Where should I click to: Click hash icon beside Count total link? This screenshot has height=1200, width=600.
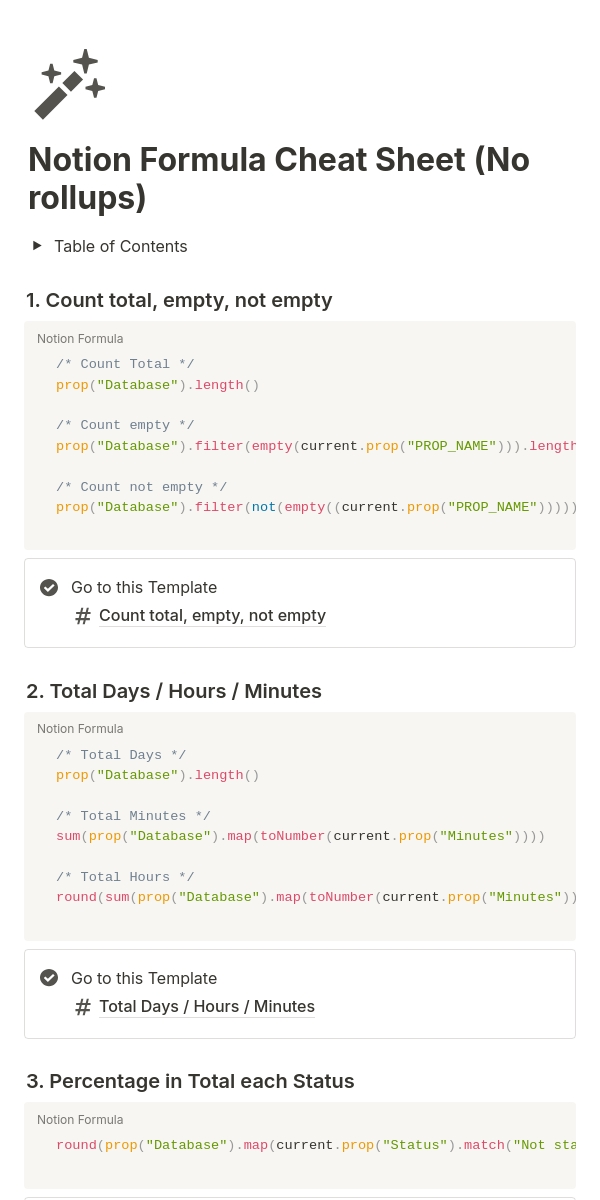83,616
